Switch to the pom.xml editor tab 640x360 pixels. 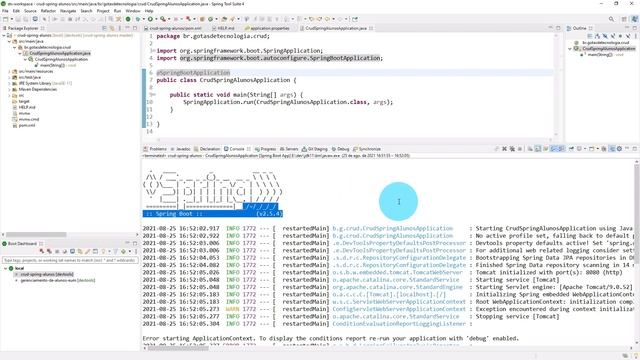173,28
